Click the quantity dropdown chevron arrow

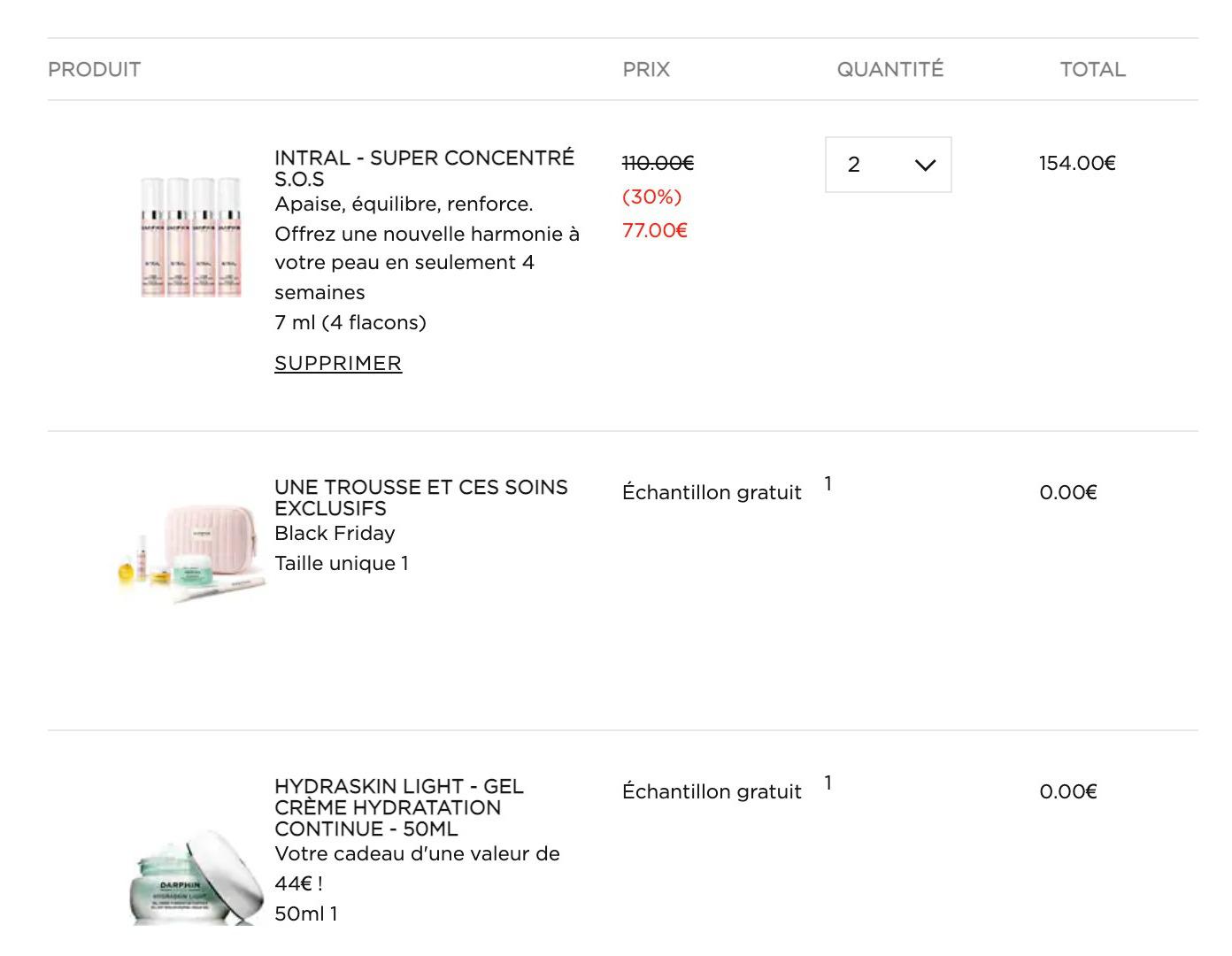tap(925, 166)
